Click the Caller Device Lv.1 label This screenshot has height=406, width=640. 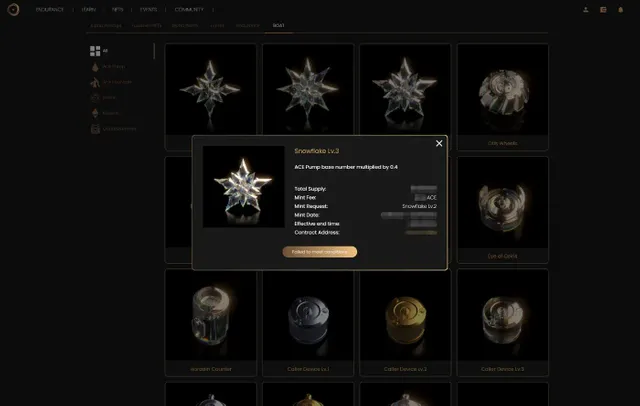tap(308, 369)
